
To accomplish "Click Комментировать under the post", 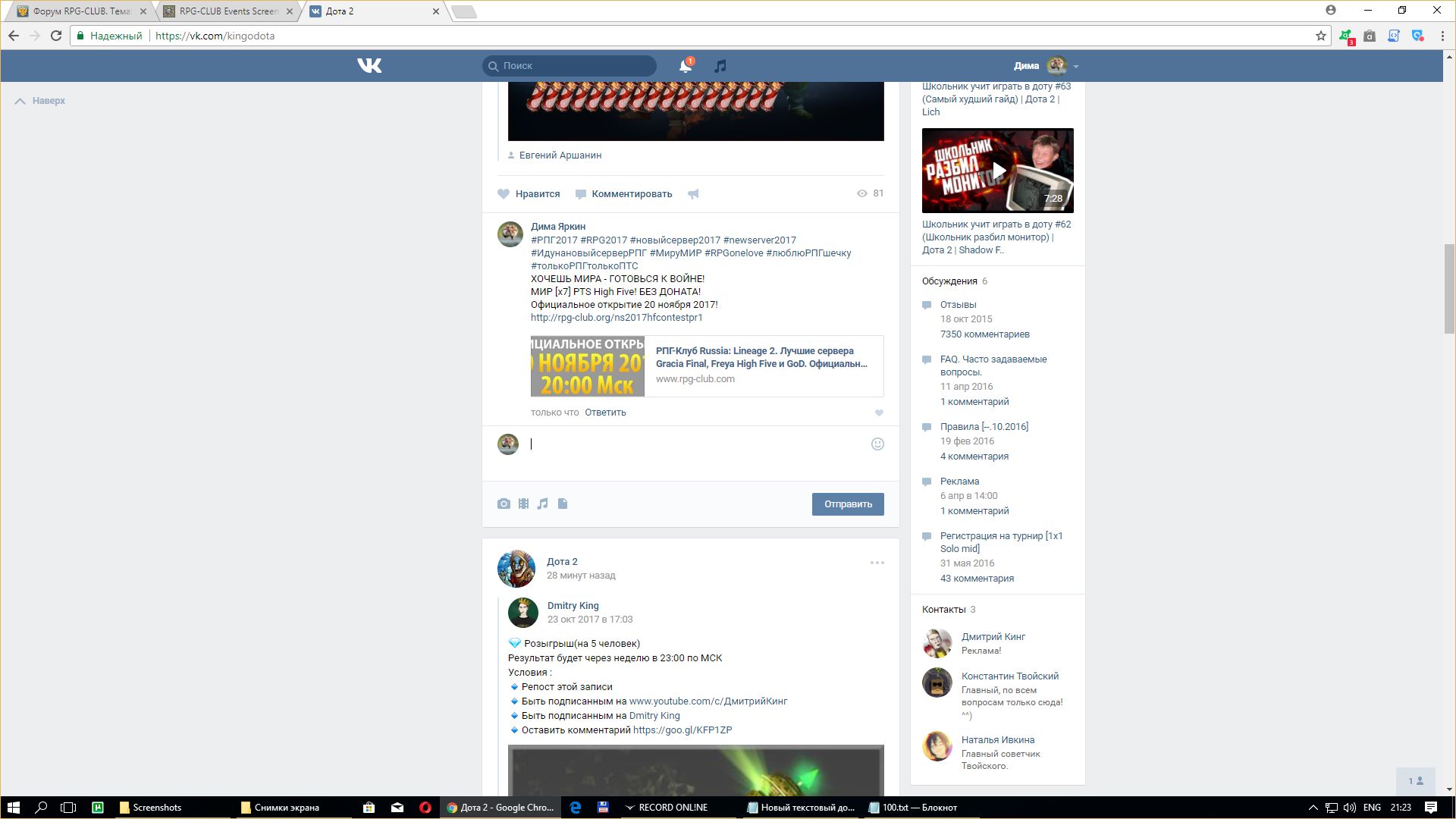I will coord(623,194).
